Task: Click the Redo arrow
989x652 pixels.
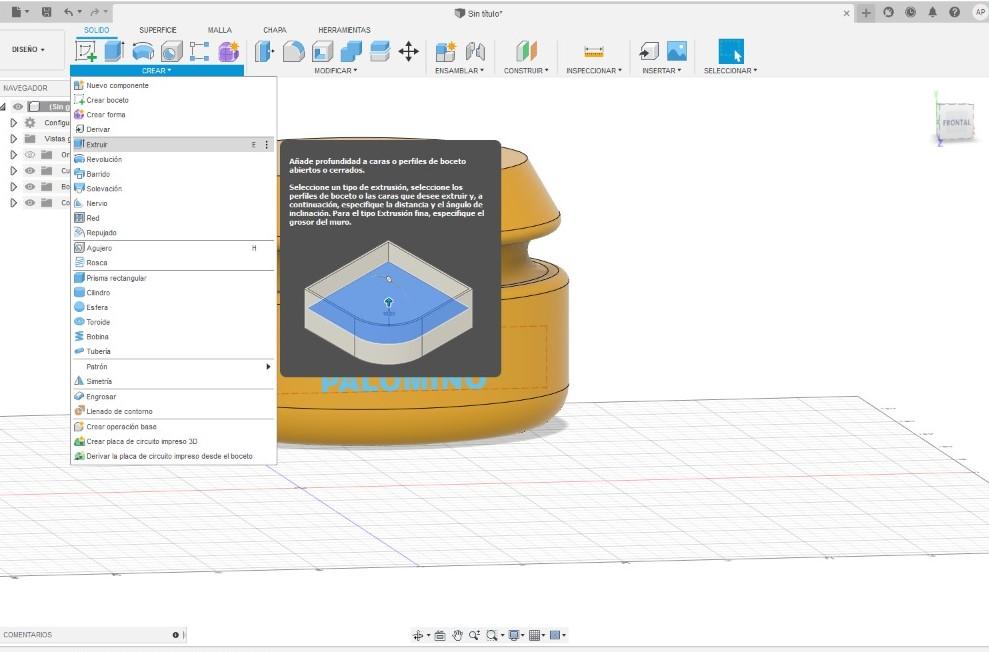Action: point(95,11)
